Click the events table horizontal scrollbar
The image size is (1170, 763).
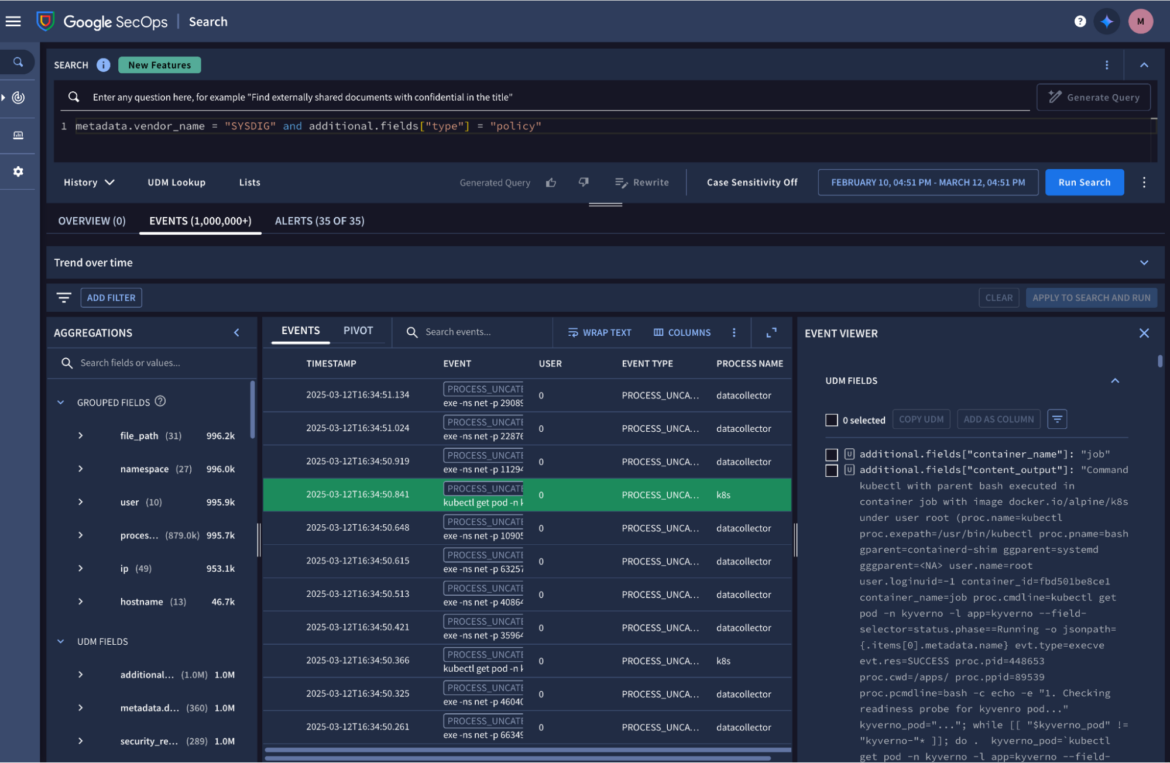pyautogui.click(x=528, y=750)
